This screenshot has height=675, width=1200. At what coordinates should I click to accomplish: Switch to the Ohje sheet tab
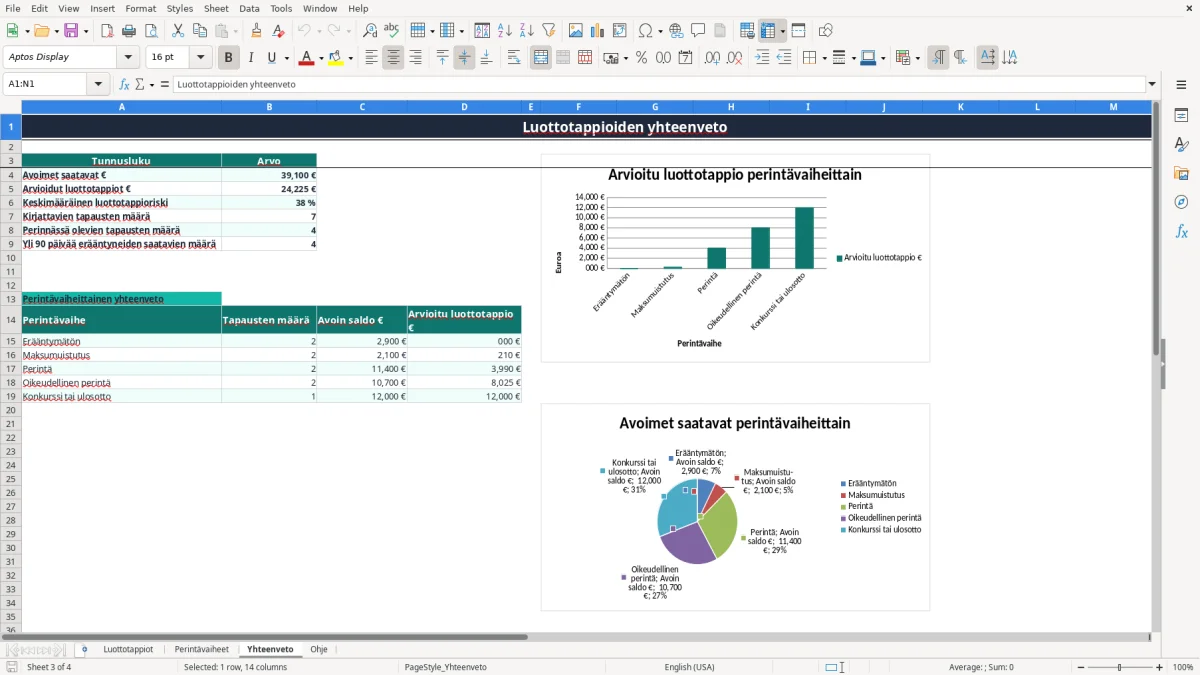318,649
